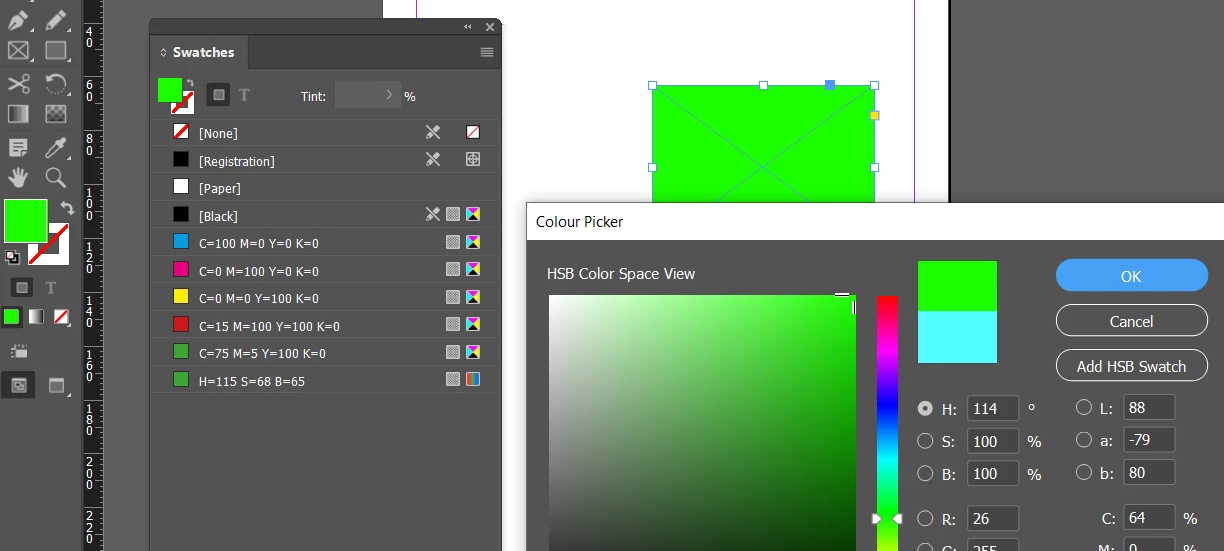
Task: Click Add HSB Swatch button
Action: (1131, 366)
